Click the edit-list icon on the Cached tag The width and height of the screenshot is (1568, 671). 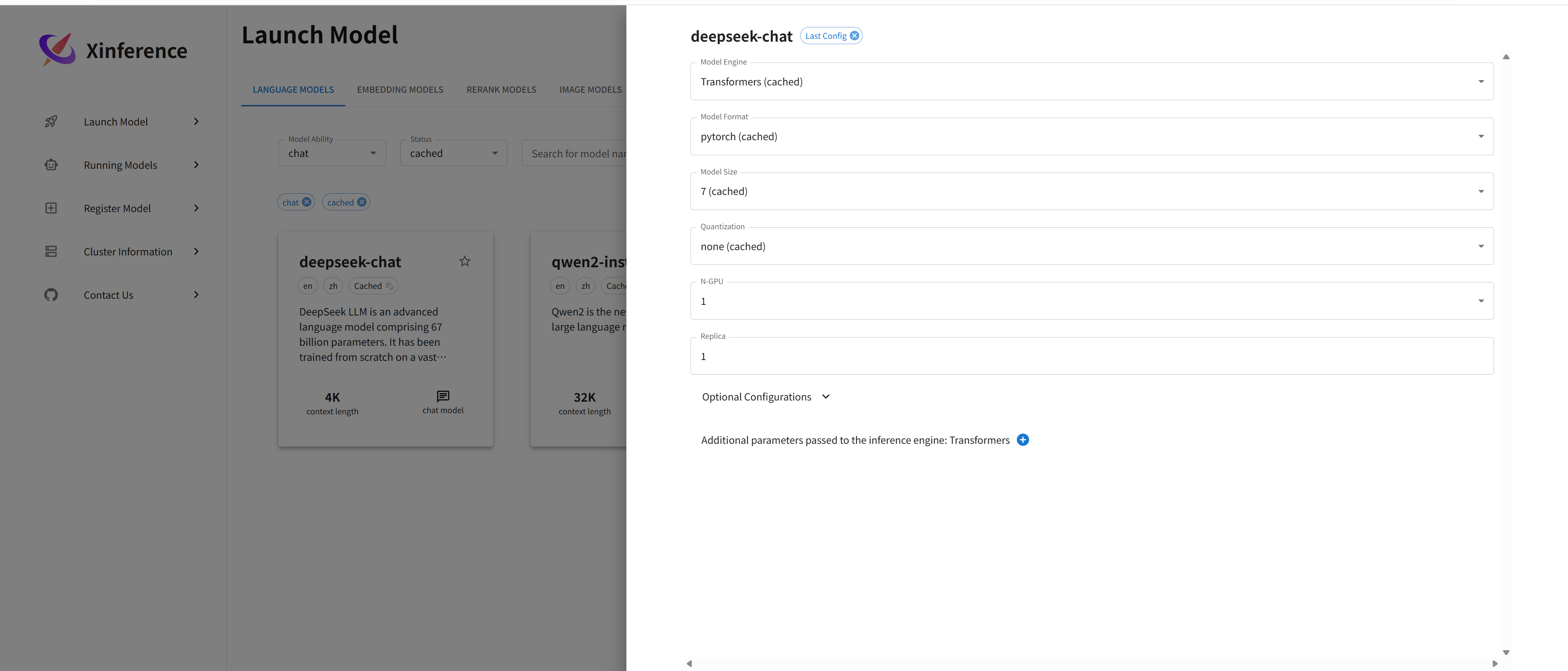[390, 286]
